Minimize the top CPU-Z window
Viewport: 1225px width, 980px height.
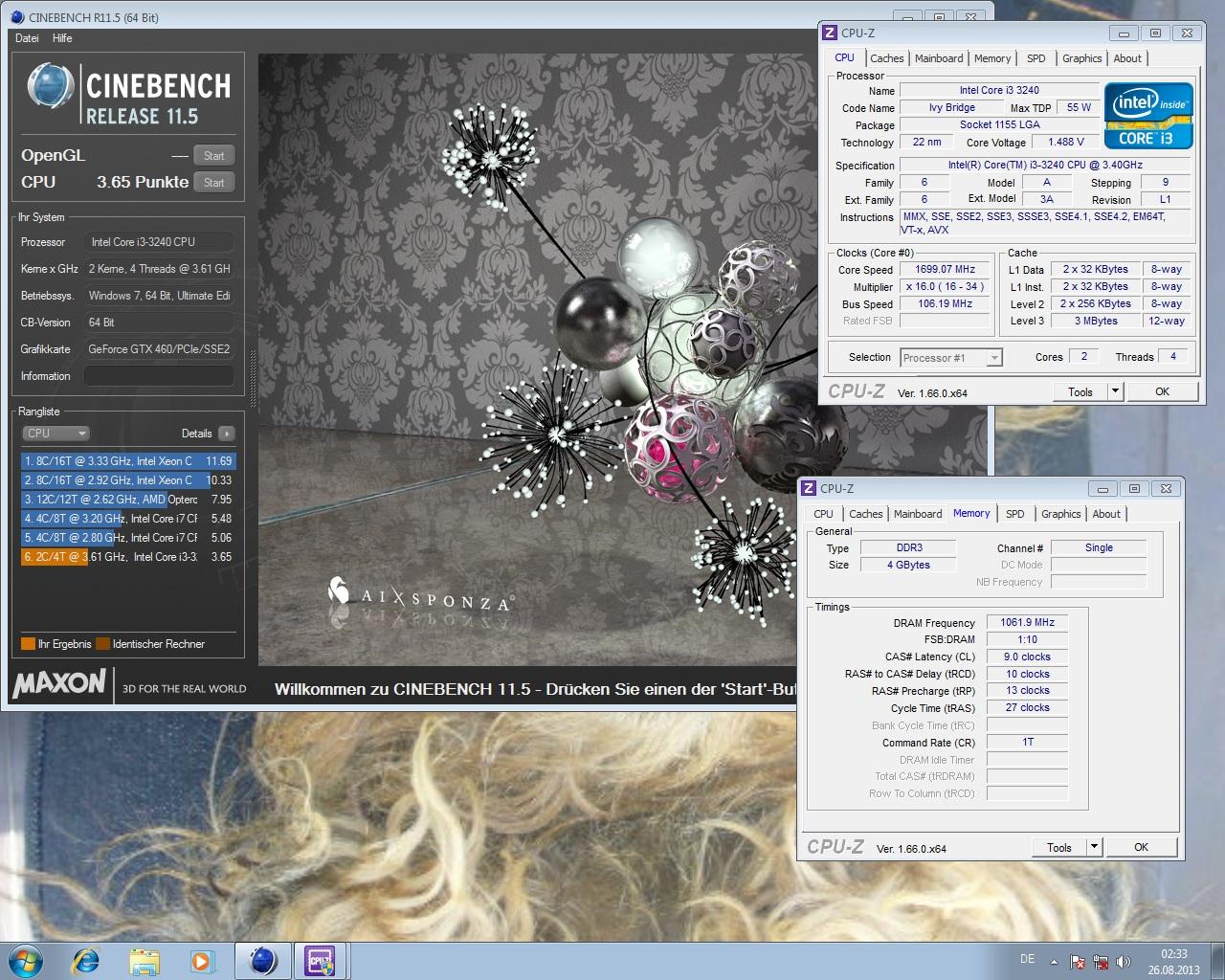coord(1124,33)
